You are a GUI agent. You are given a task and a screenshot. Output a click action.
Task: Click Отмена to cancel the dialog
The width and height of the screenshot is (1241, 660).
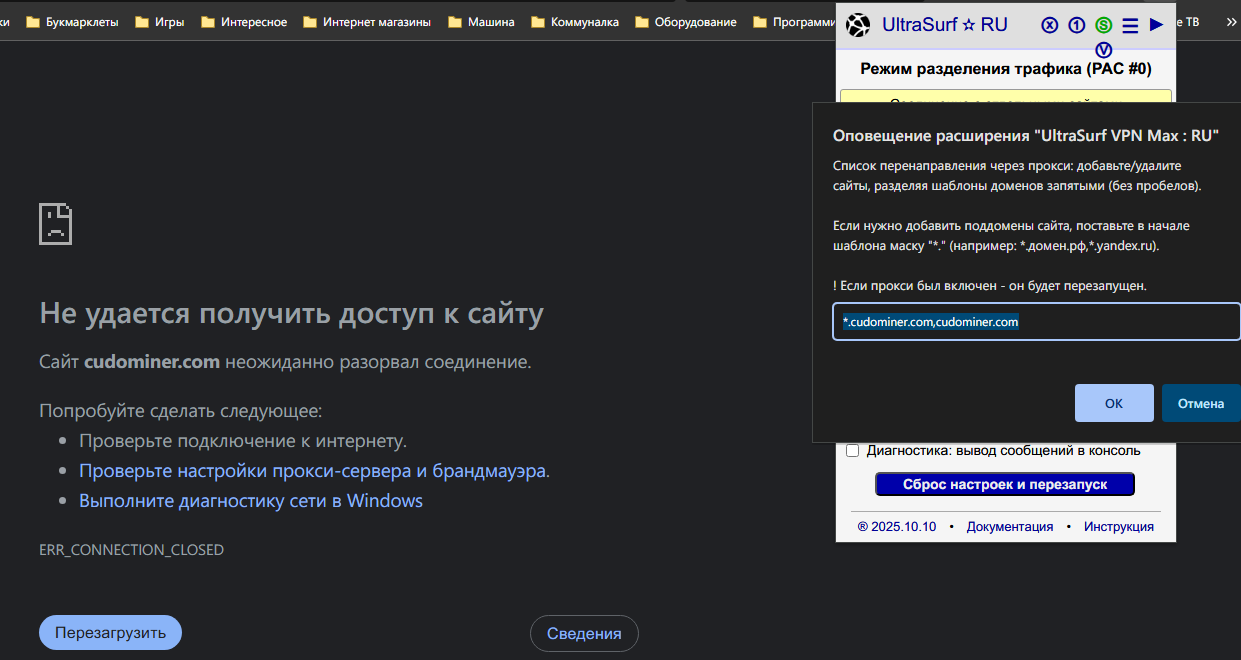click(1201, 403)
